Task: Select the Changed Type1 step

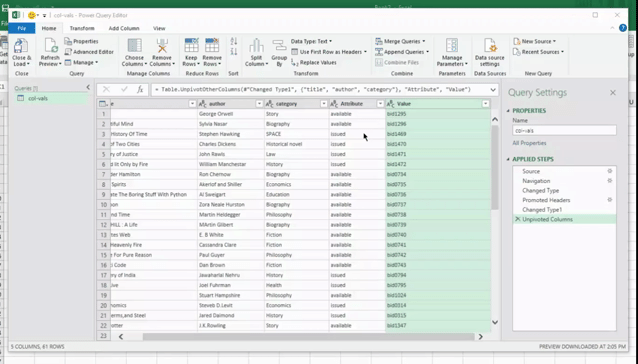Action: (564, 210)
